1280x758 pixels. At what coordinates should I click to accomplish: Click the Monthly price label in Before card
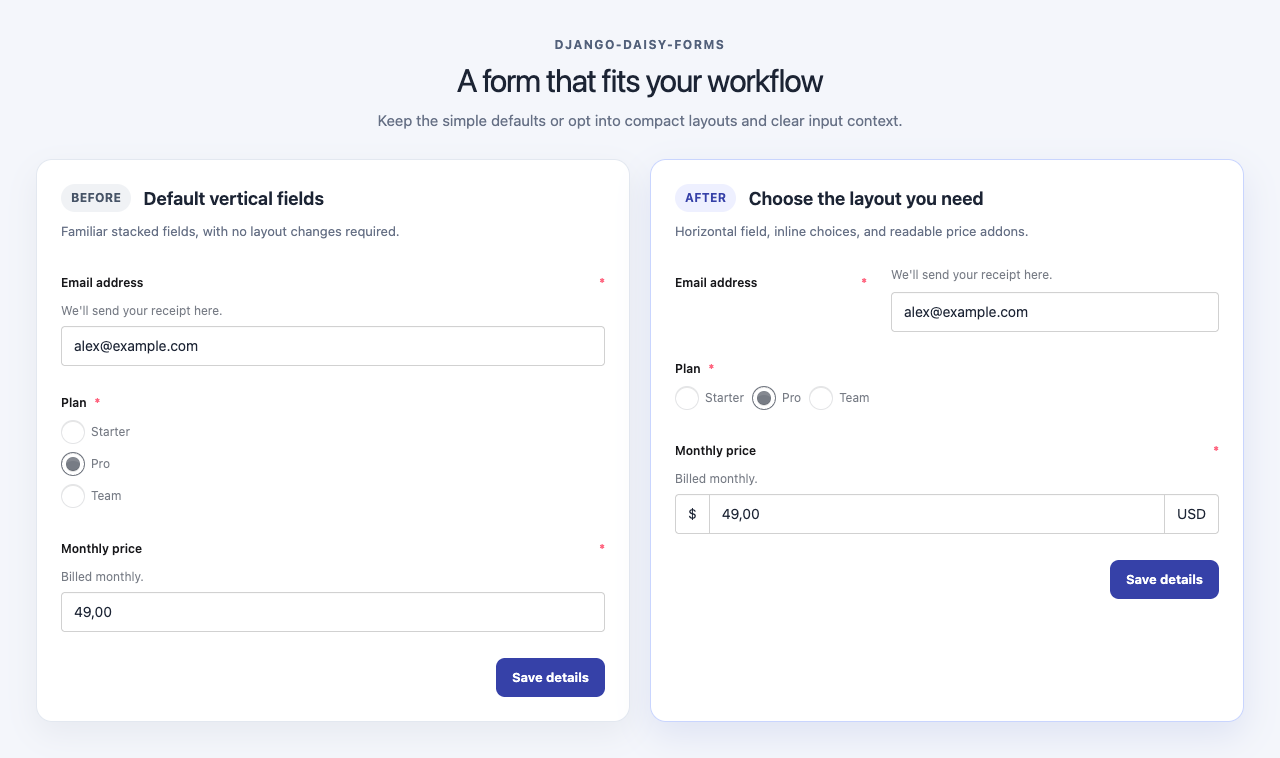(x=101, y=549)
